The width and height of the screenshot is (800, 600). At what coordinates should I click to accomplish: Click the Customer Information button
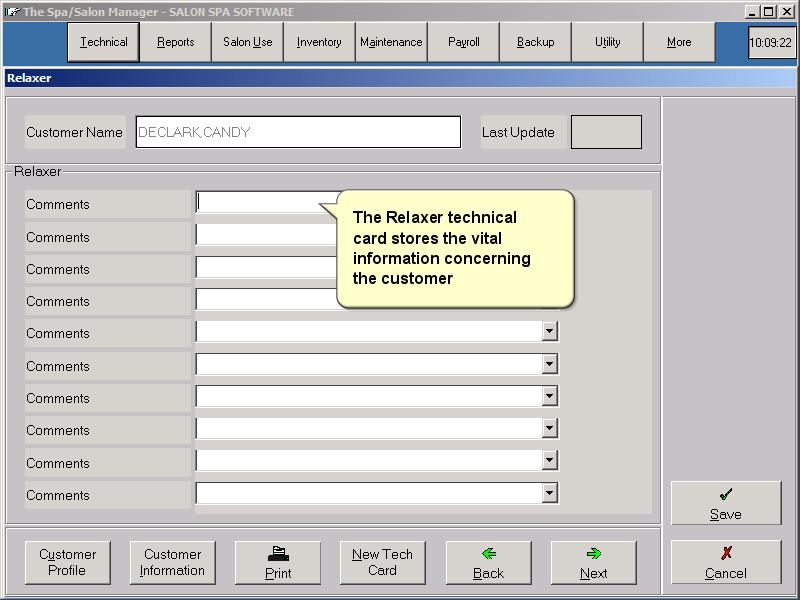(x=172, y=562)
